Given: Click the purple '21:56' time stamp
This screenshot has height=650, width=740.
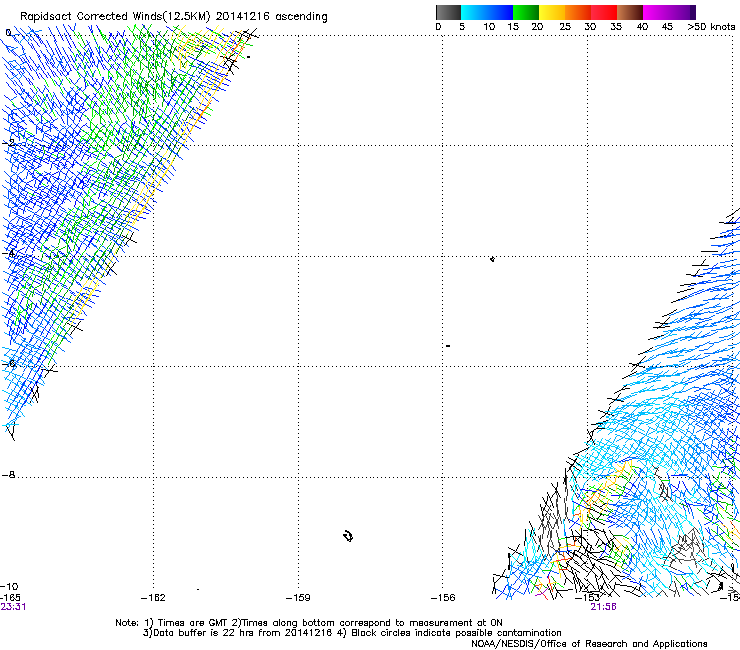Looking at the screenshot, I should coord(603,607).
